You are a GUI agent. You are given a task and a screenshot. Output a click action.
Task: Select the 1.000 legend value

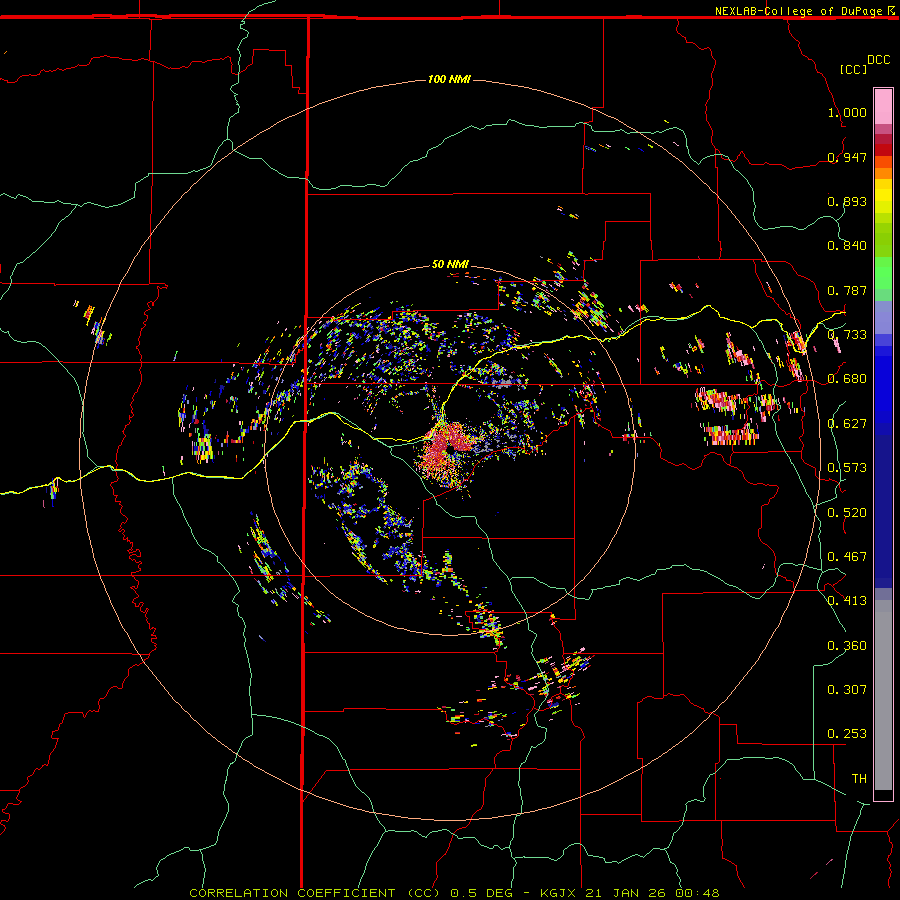pyautogui.click(x=847, y=112)
